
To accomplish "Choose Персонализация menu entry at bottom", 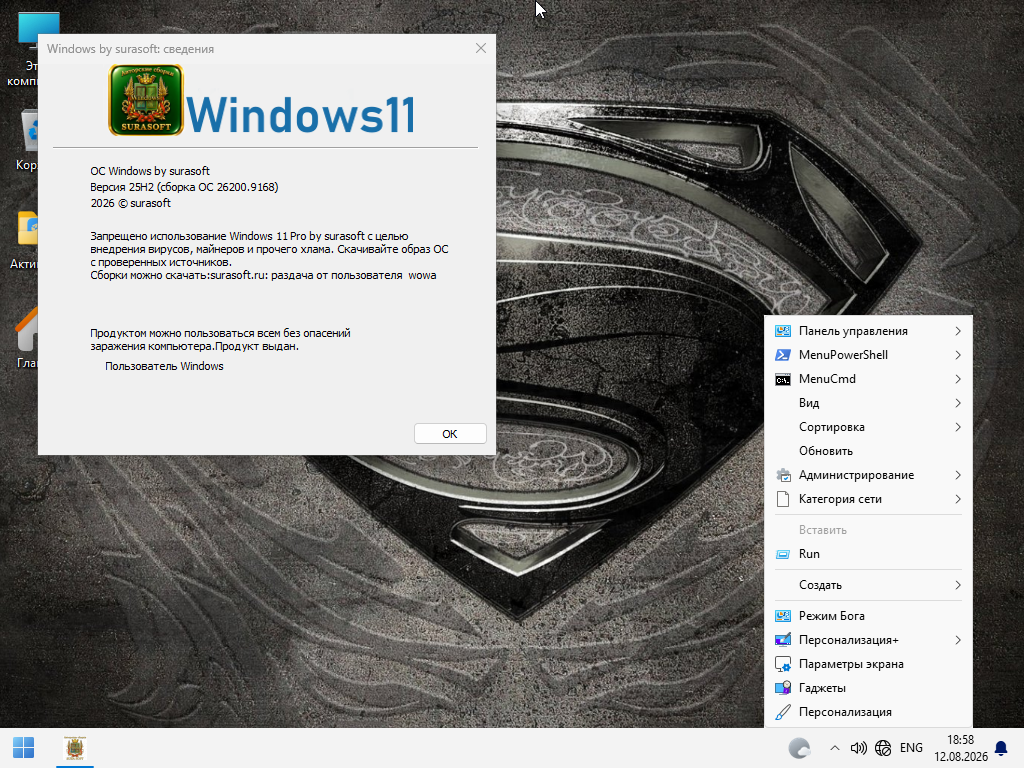I will point(868,712).
